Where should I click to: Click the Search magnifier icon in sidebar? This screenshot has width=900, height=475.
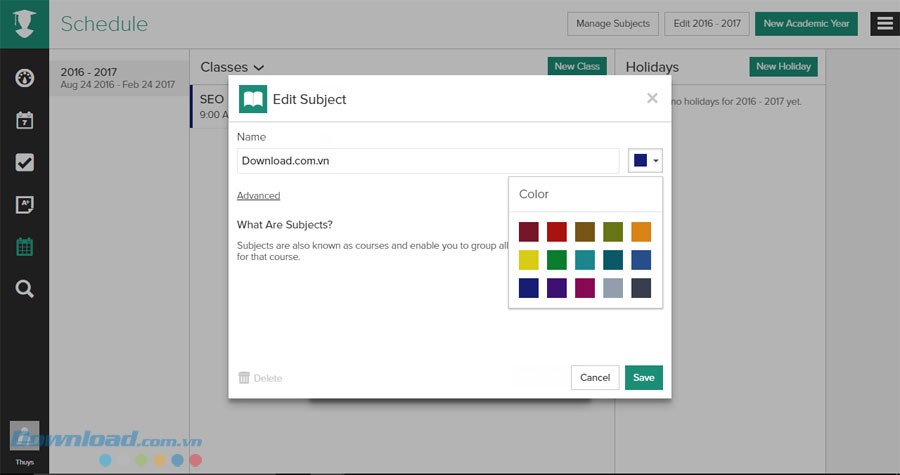[25, 289]
